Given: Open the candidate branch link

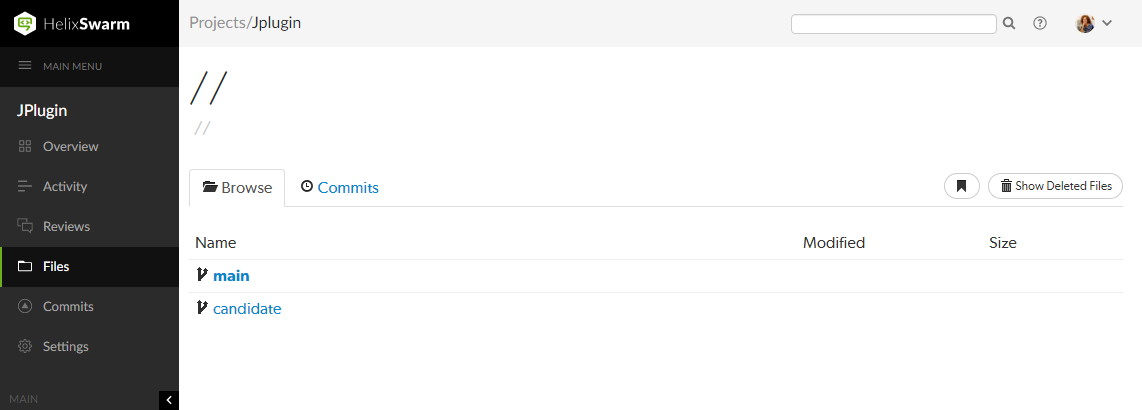Looking at the screenshot, I should point(247,309).
